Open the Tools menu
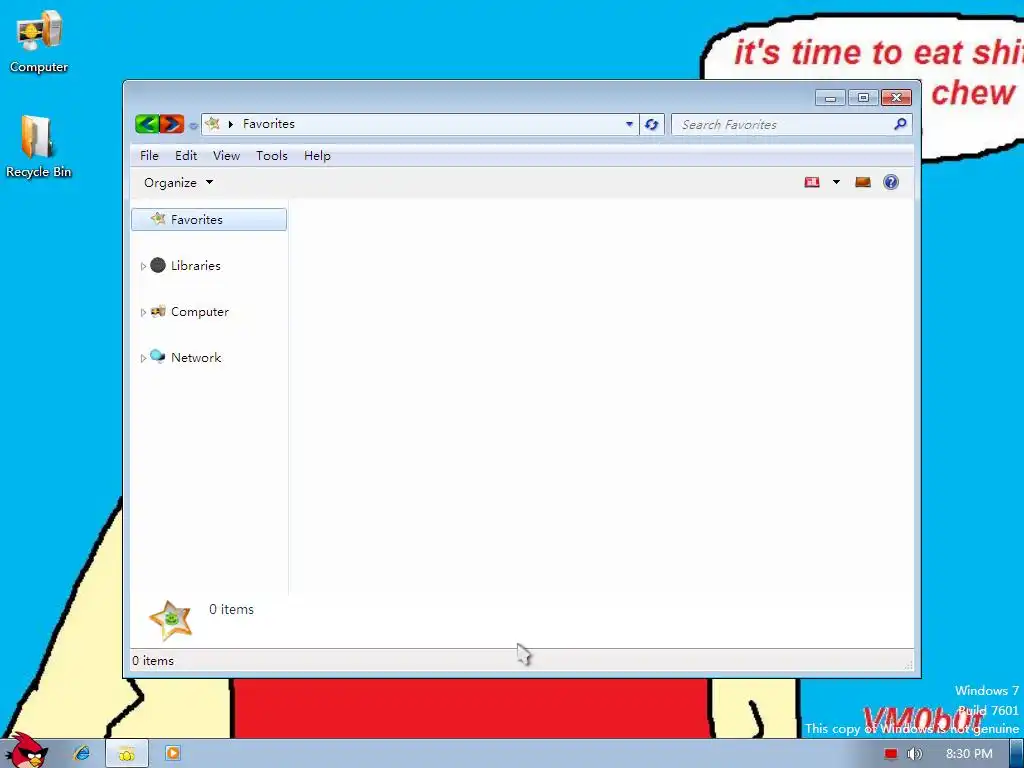 [x=272, y=155]
